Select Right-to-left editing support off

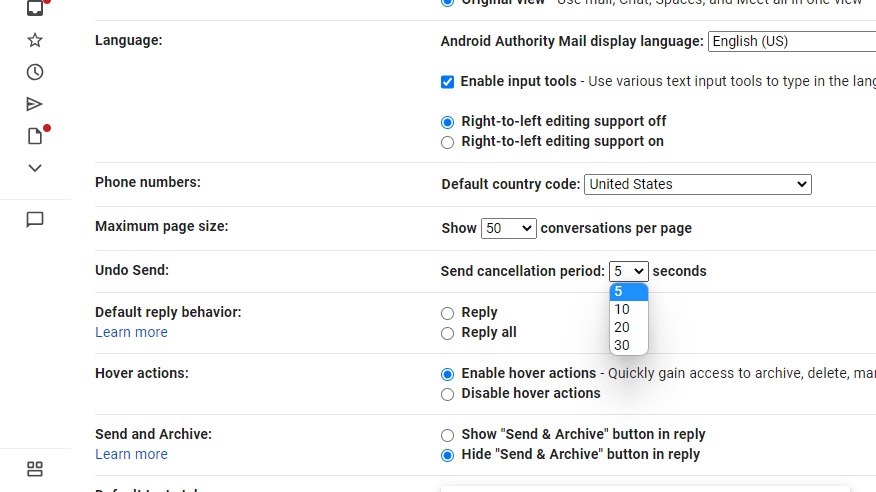[x=448, y=122]
